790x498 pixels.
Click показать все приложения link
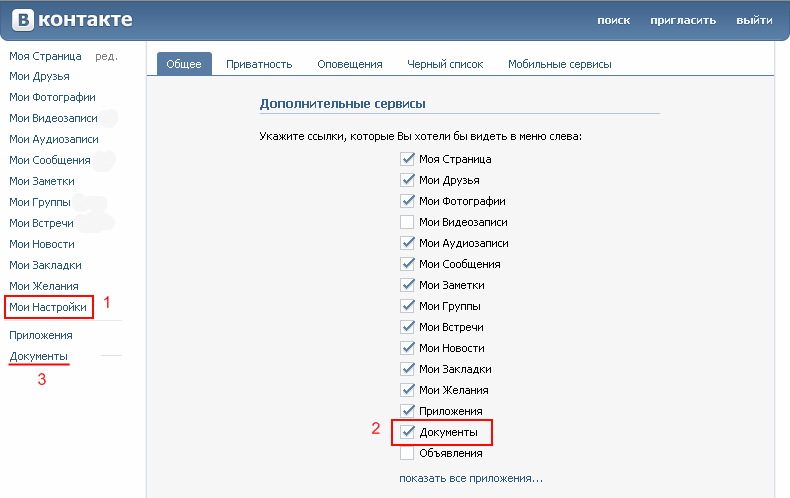click(471, 478)
